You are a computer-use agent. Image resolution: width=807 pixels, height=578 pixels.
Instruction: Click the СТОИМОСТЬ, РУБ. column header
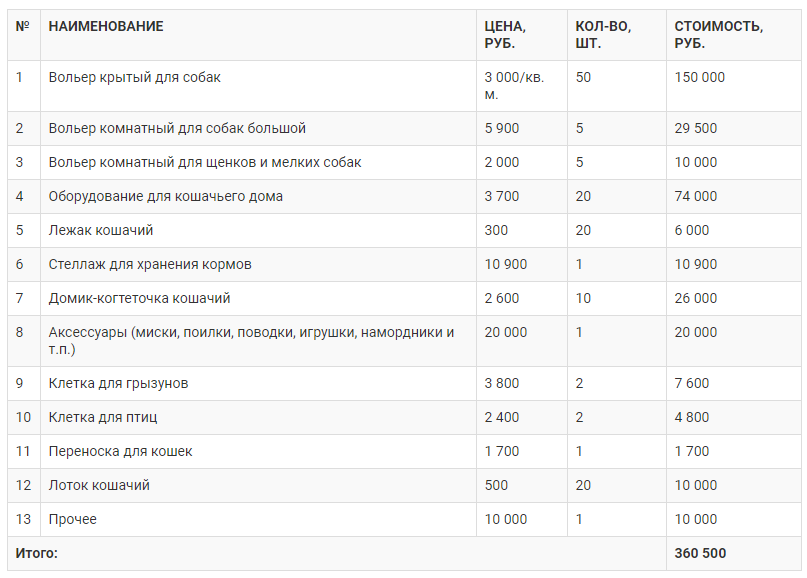(734, 35)
